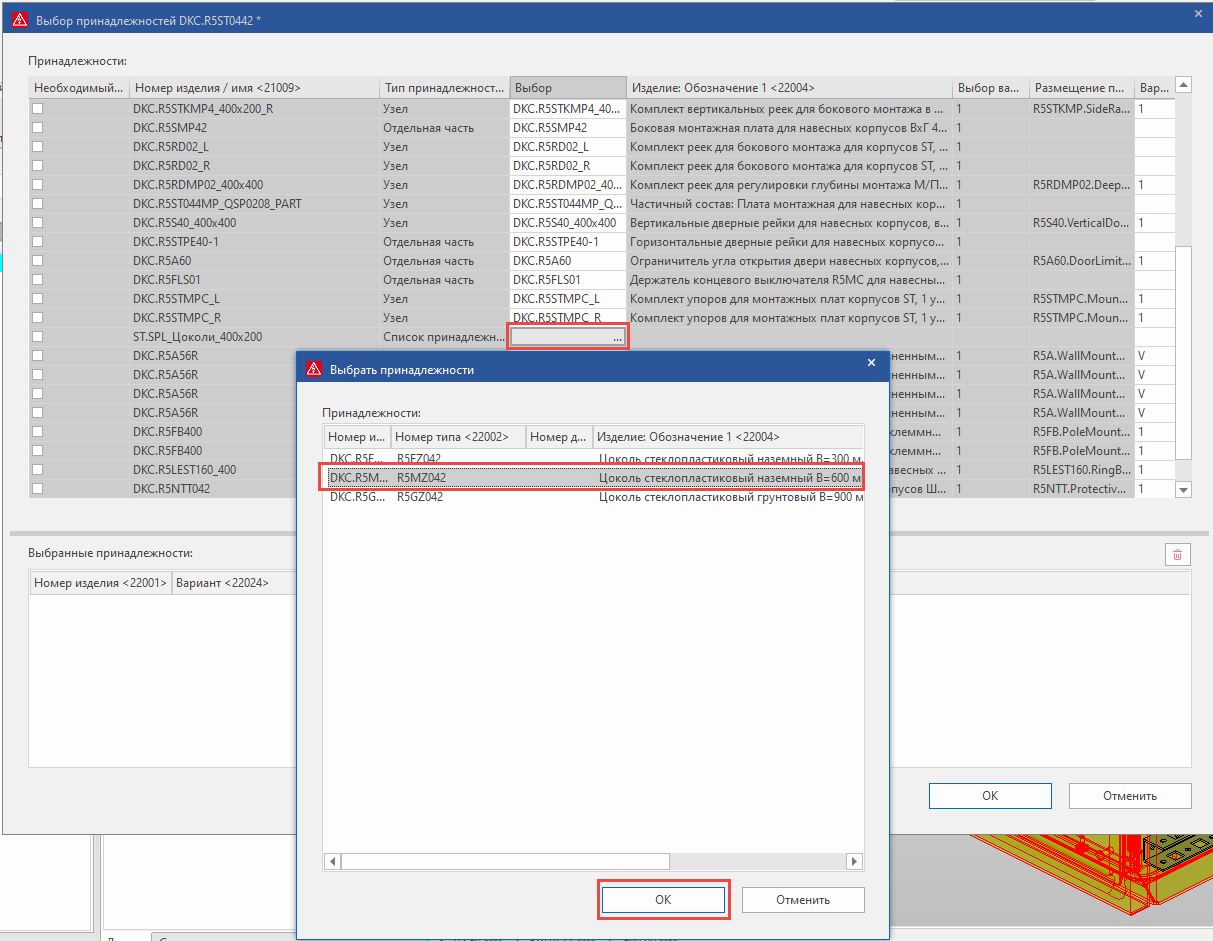Screen dimensions: 1213x941
Task: Toggle checkbox for DKC.R5RDMP02_400x400 row
Action: 38,184
